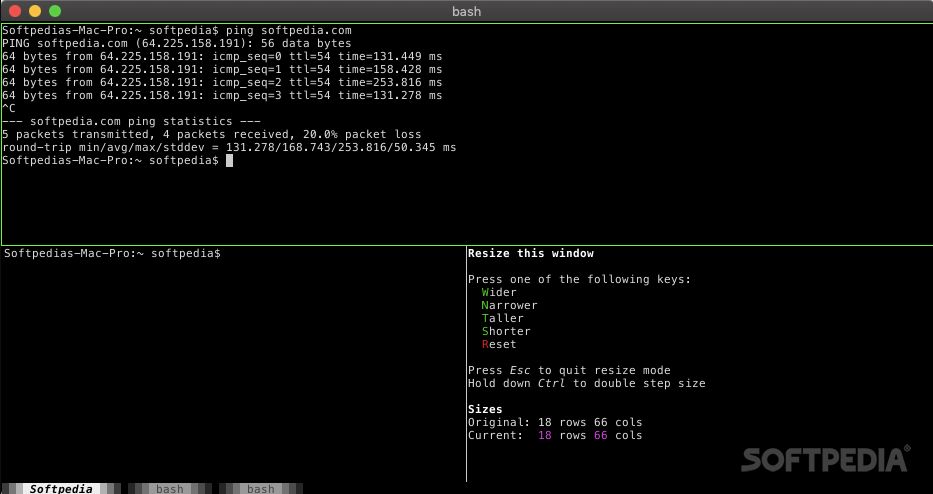The image size is (933, 494).
Task: Click the 'ping softpedia.com' command line
Action: (x=177, y=30)
